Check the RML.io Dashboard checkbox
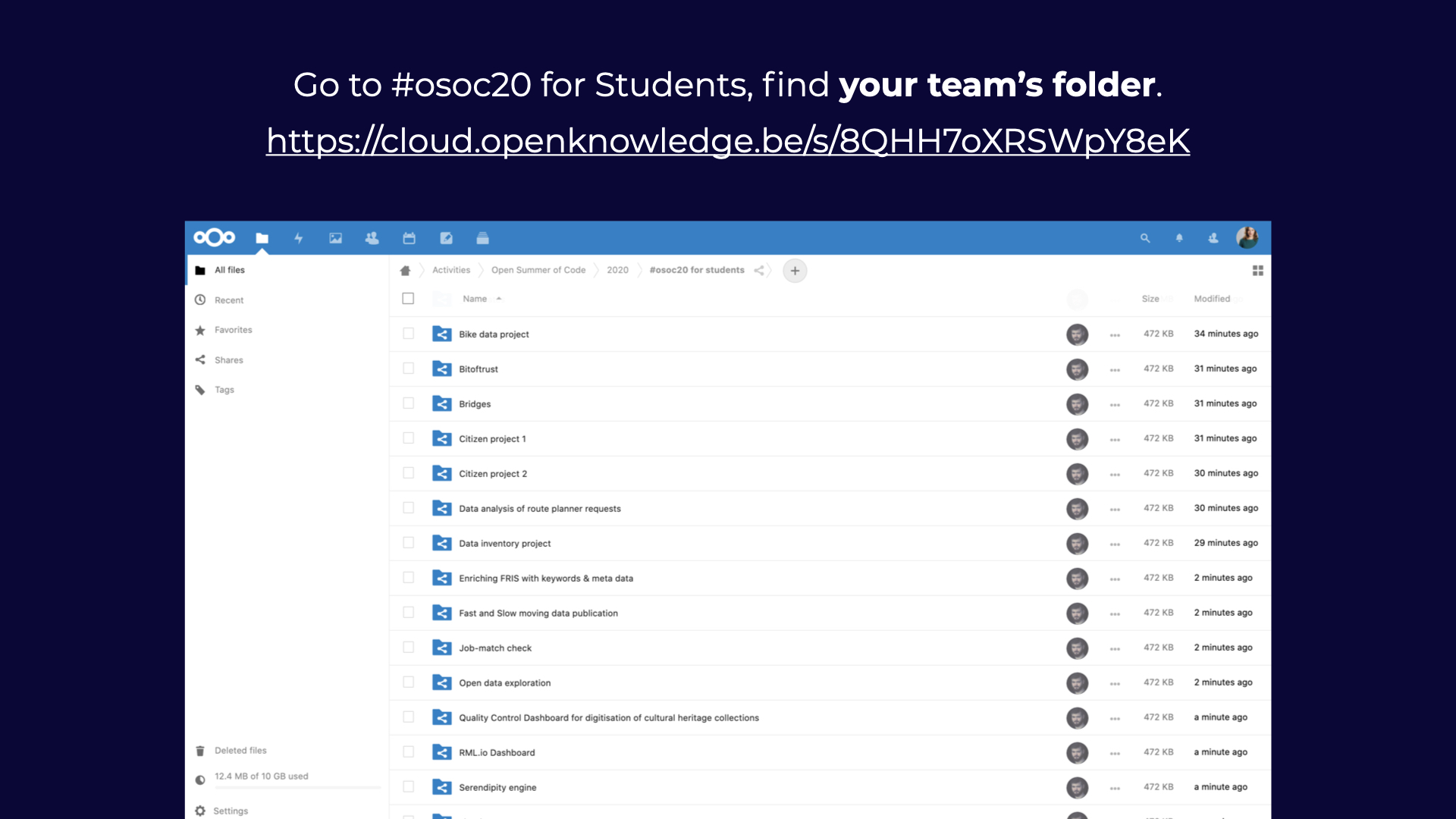 coord(408,752)
